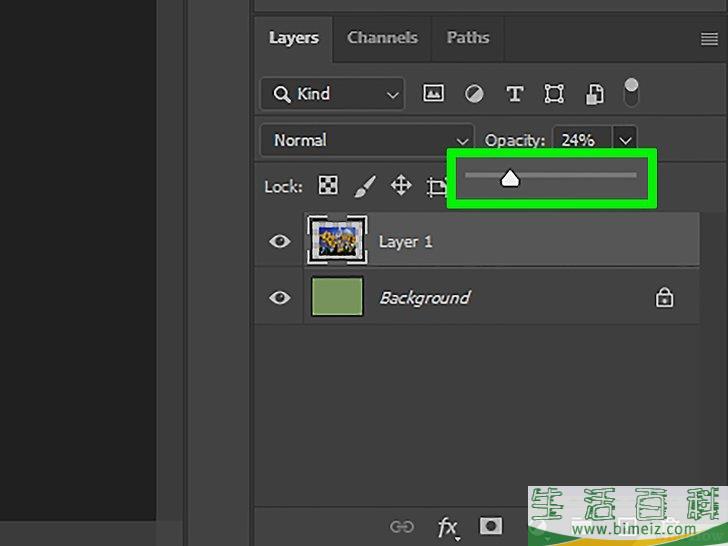Screen dimensions: 728x546
Task: Filter for pixel layers icon
Action: tap(433, 93)
